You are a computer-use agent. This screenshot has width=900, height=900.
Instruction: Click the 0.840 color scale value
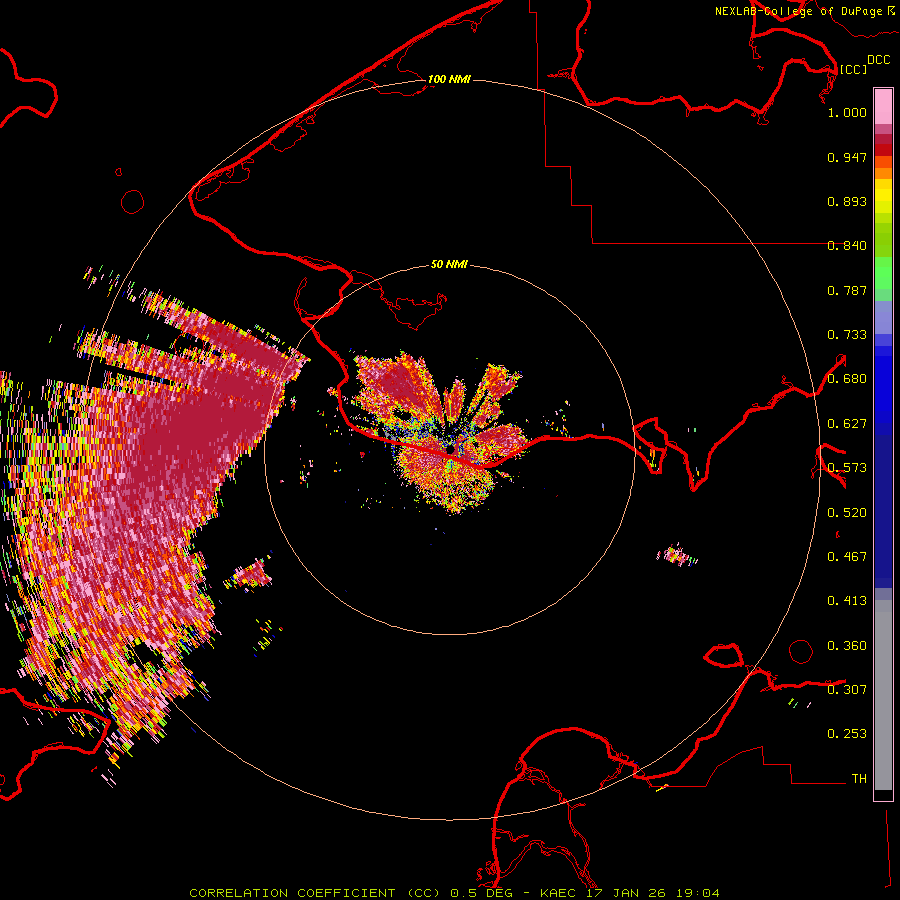[847, 246]
